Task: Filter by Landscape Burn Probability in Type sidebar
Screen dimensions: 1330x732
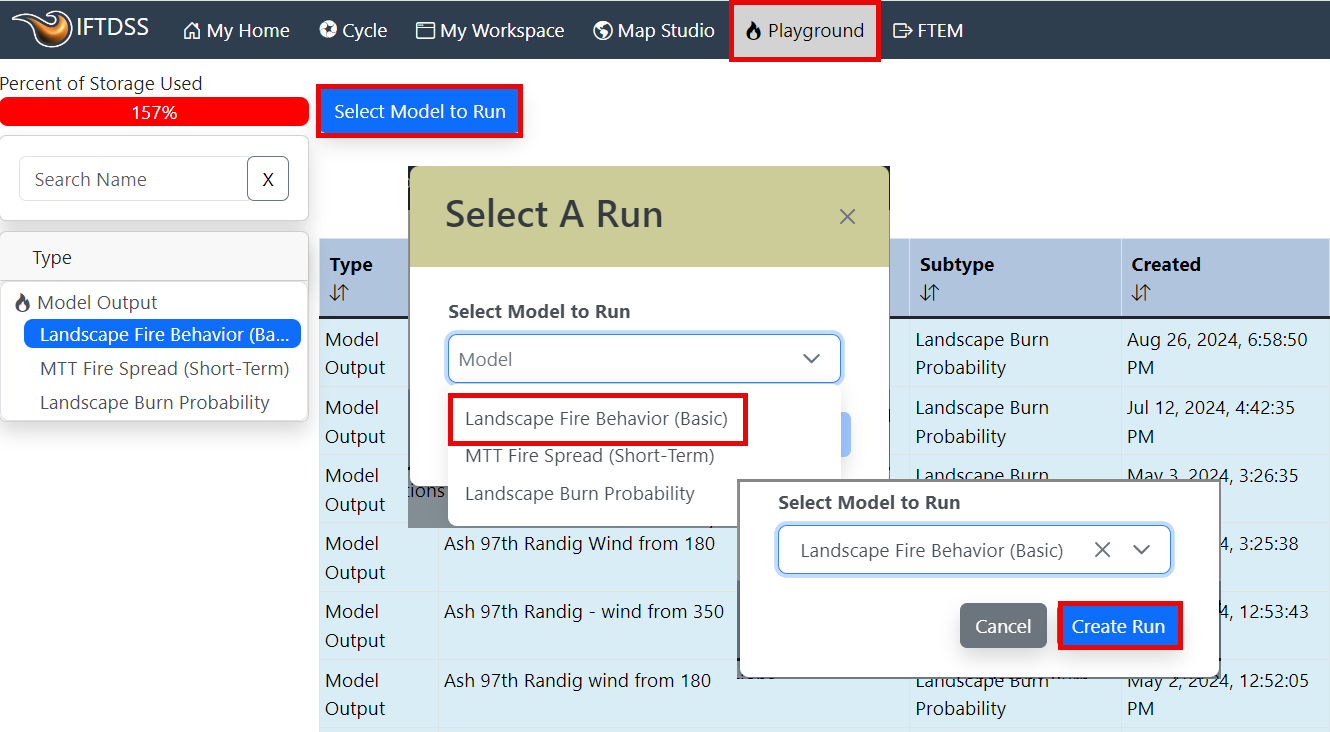Action: 155,403
